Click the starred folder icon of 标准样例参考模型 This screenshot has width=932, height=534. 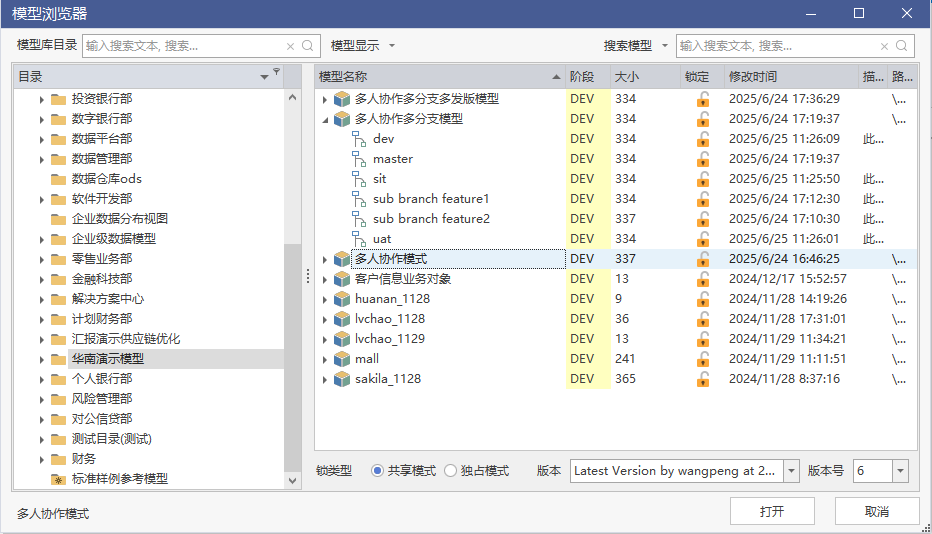pyautogui.click(x=58, y=479)
